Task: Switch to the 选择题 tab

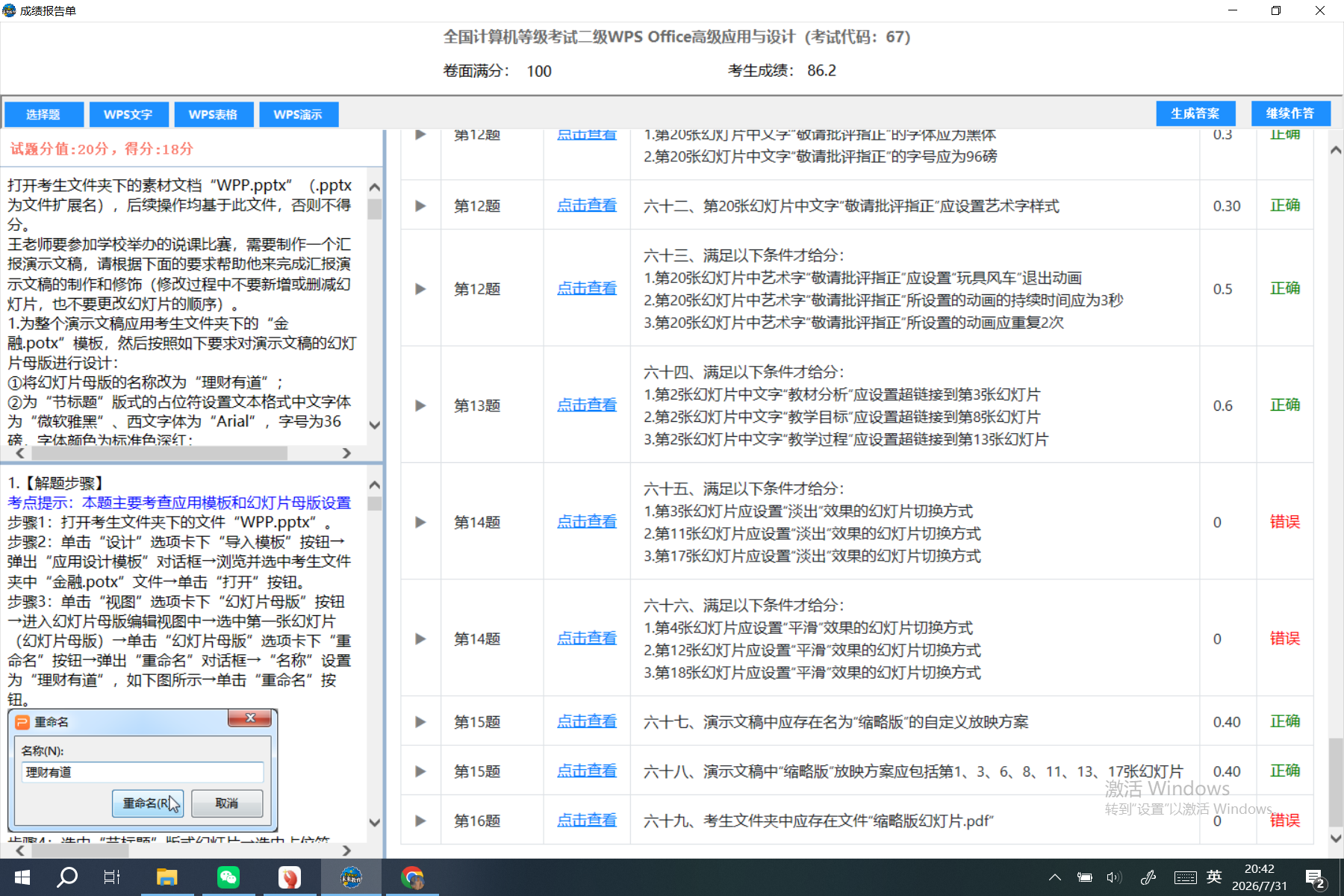Action: pos(43,114)
